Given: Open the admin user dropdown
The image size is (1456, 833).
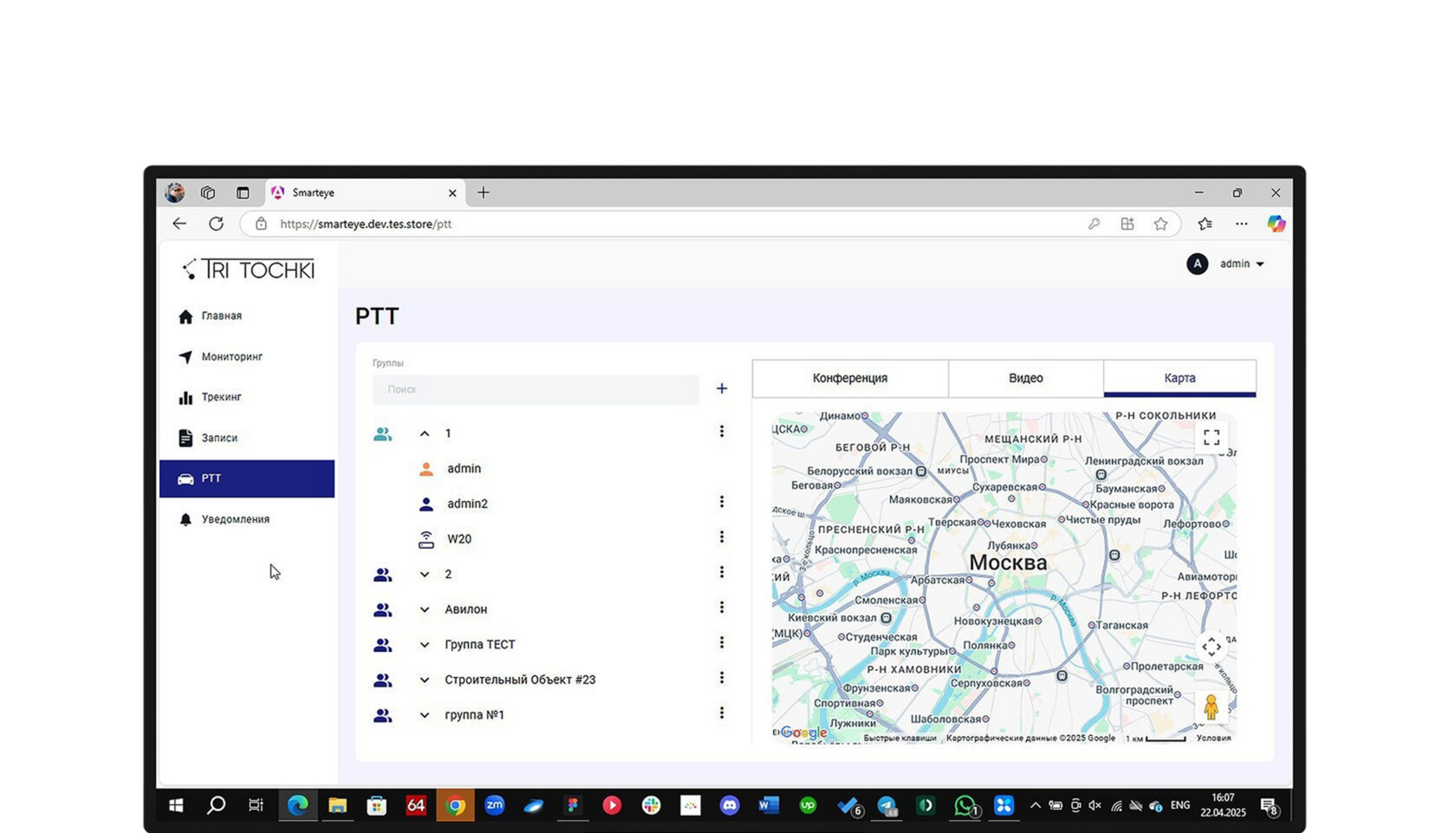Looking at the screenshot, I should tap(1242, 264).
